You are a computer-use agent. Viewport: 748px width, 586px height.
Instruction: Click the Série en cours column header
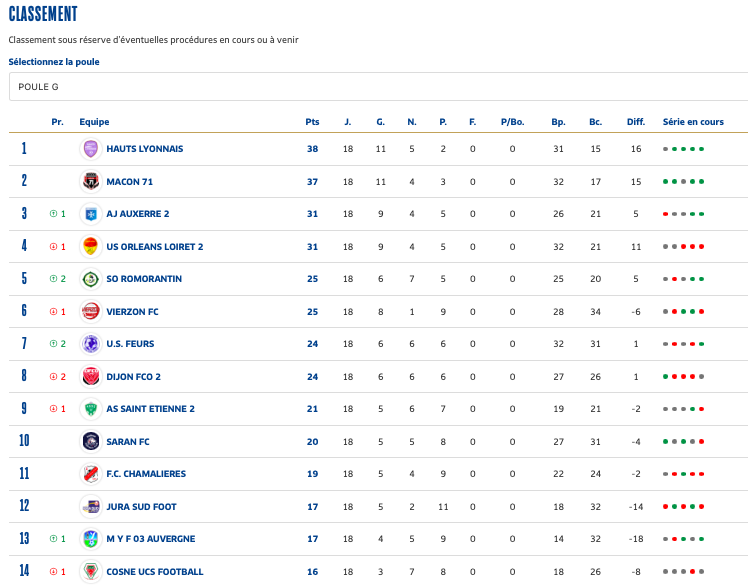pyautogui.click(x=692, y=122)
